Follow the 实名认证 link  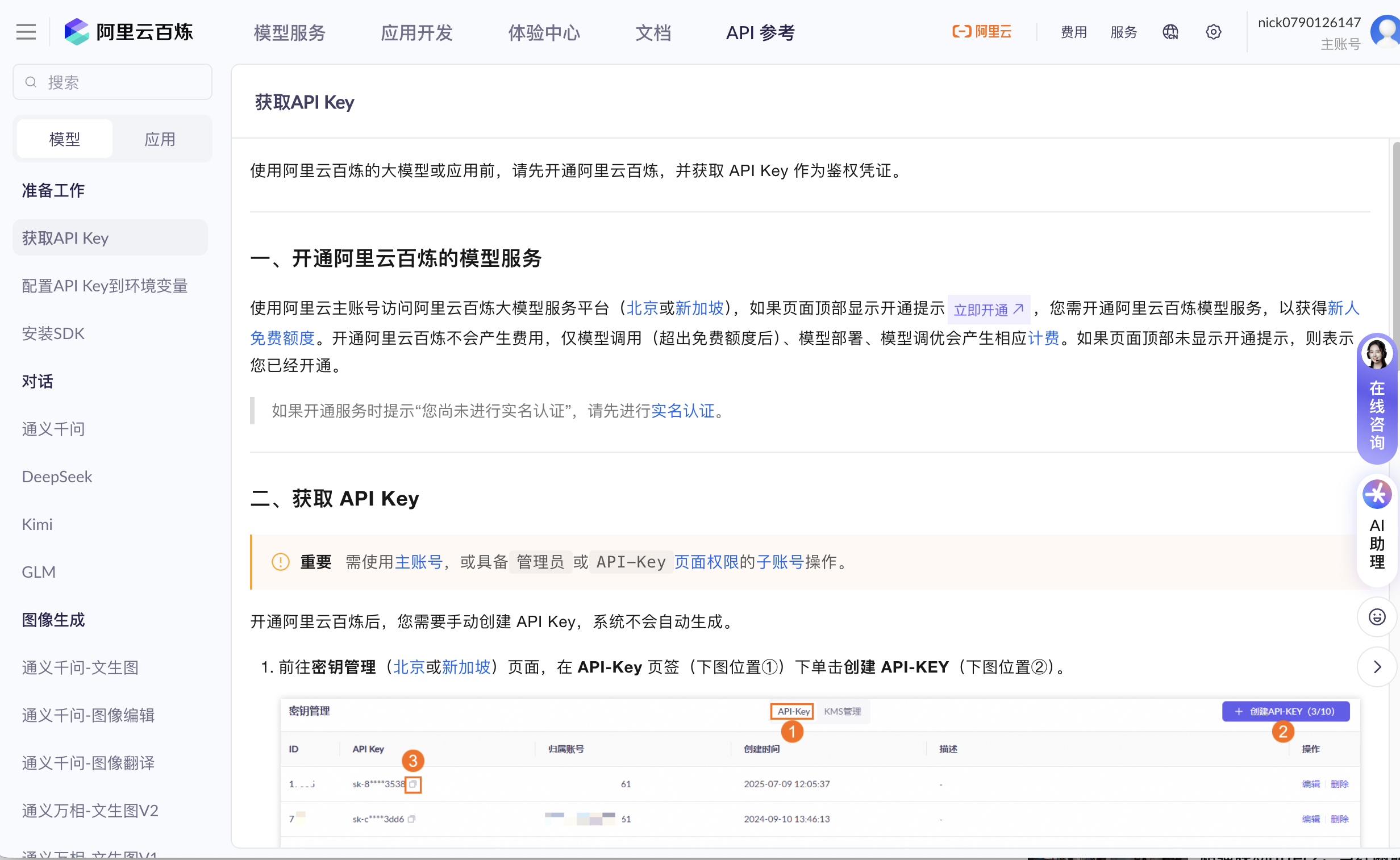(x=682, y=411)
